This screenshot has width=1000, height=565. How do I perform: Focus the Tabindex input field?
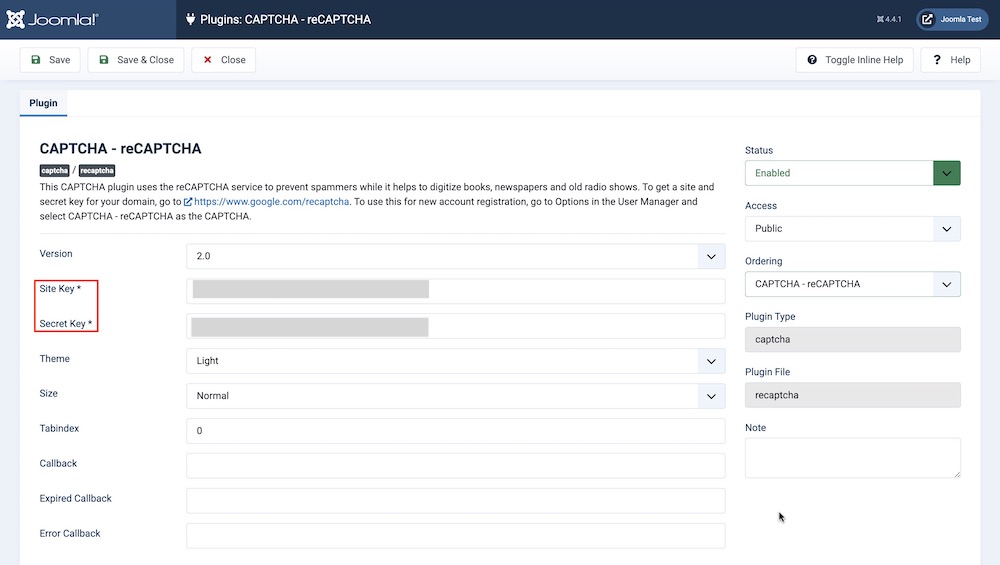click(455, 431)
